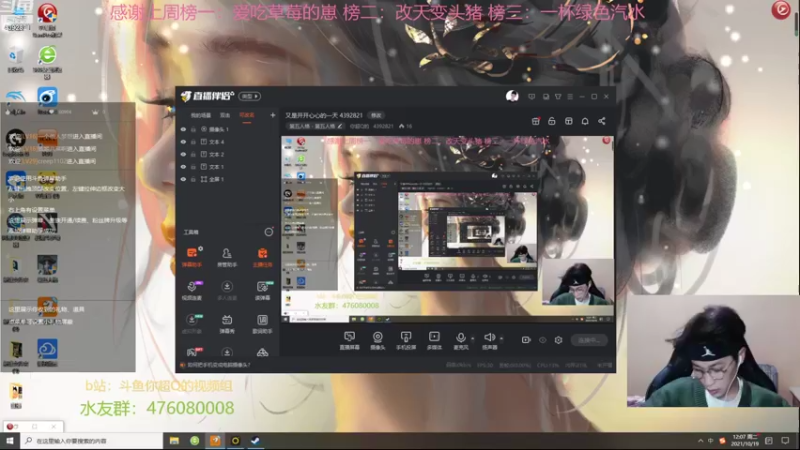Toggle preview eye icon beside settings gear
800x450 pixels.
tap(542, 340)
